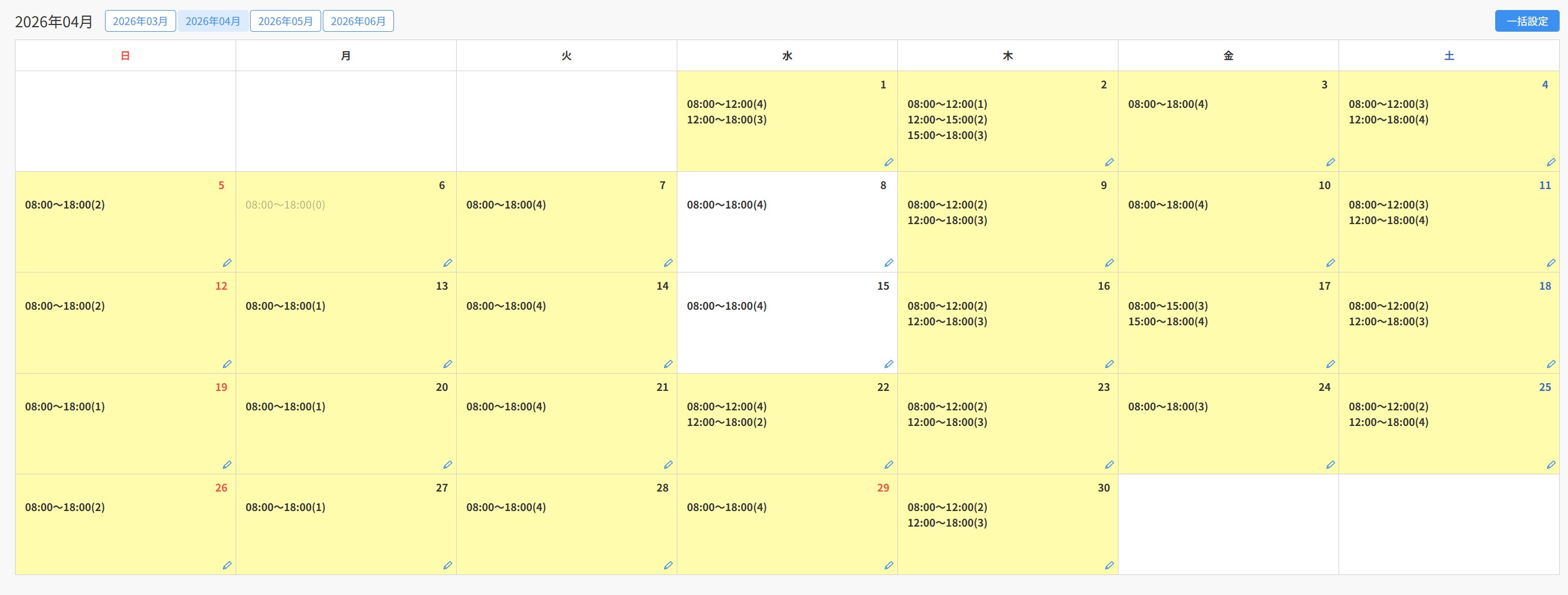The width and height of the screenshot is (1568, 595).
Task: Click the edit pencil for April 25
Action: 1550,465
